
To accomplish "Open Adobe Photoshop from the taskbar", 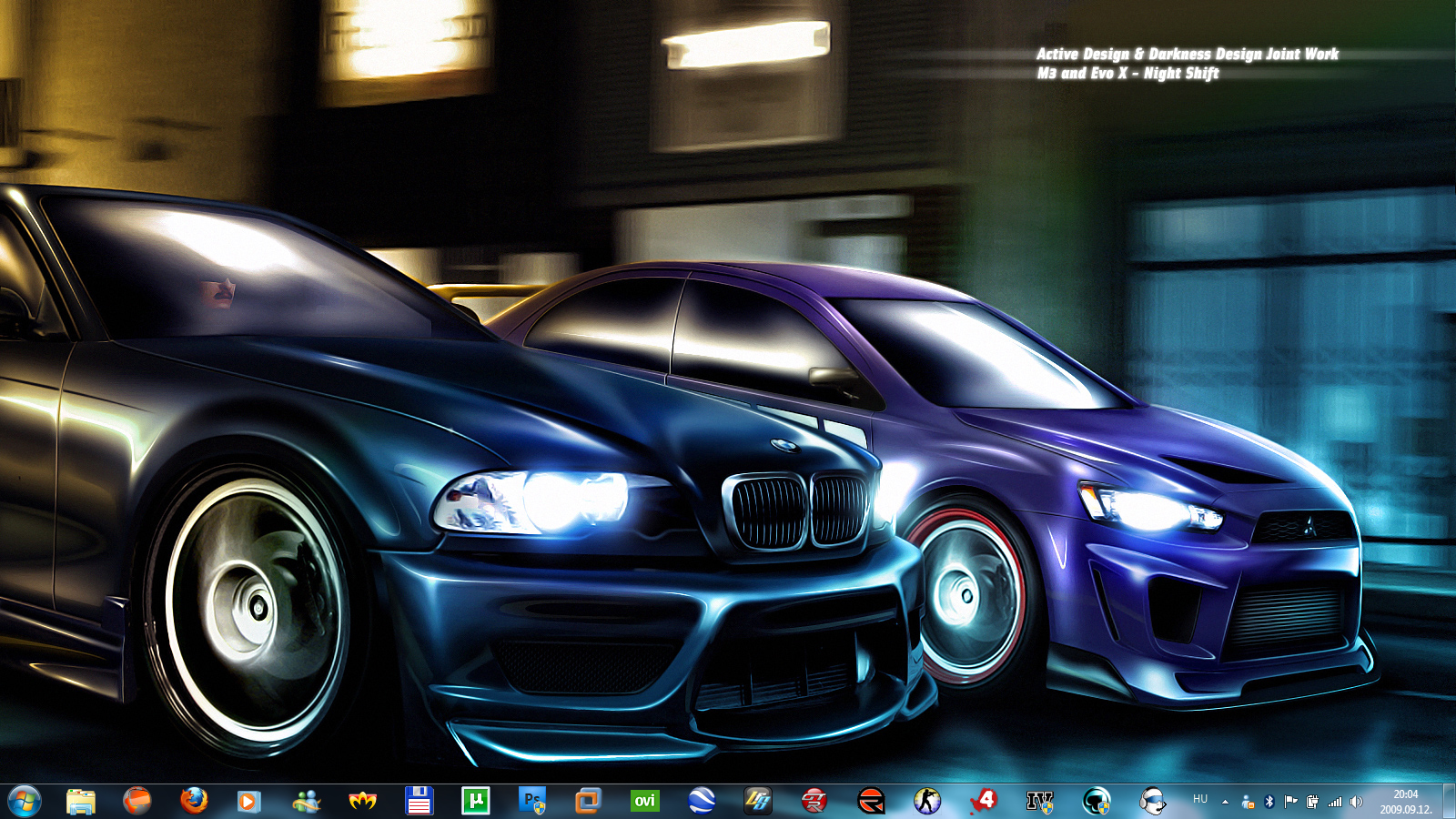I will pyautogui.click(x=532, y=801).
